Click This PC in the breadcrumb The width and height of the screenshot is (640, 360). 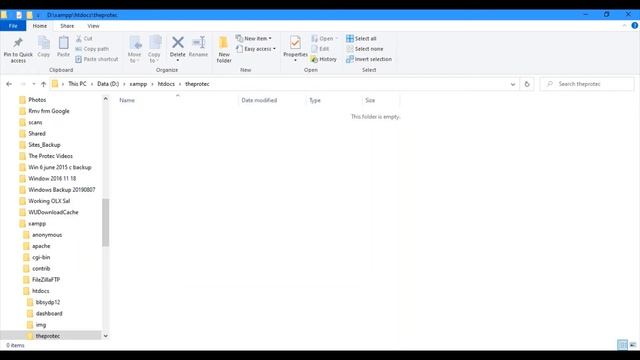(x=77, y=84)
